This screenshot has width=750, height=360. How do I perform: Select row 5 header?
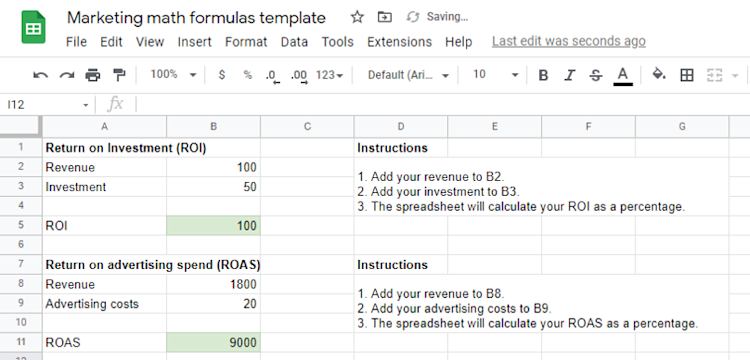pos(21,226)
